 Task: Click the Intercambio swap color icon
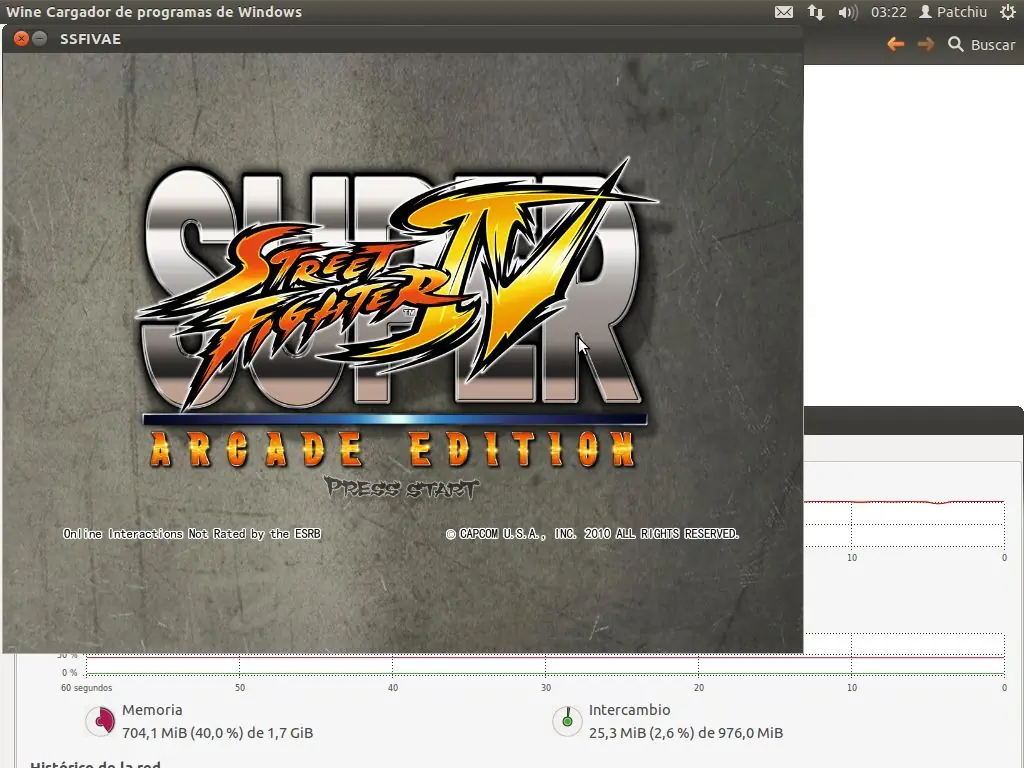coord(568,721)
